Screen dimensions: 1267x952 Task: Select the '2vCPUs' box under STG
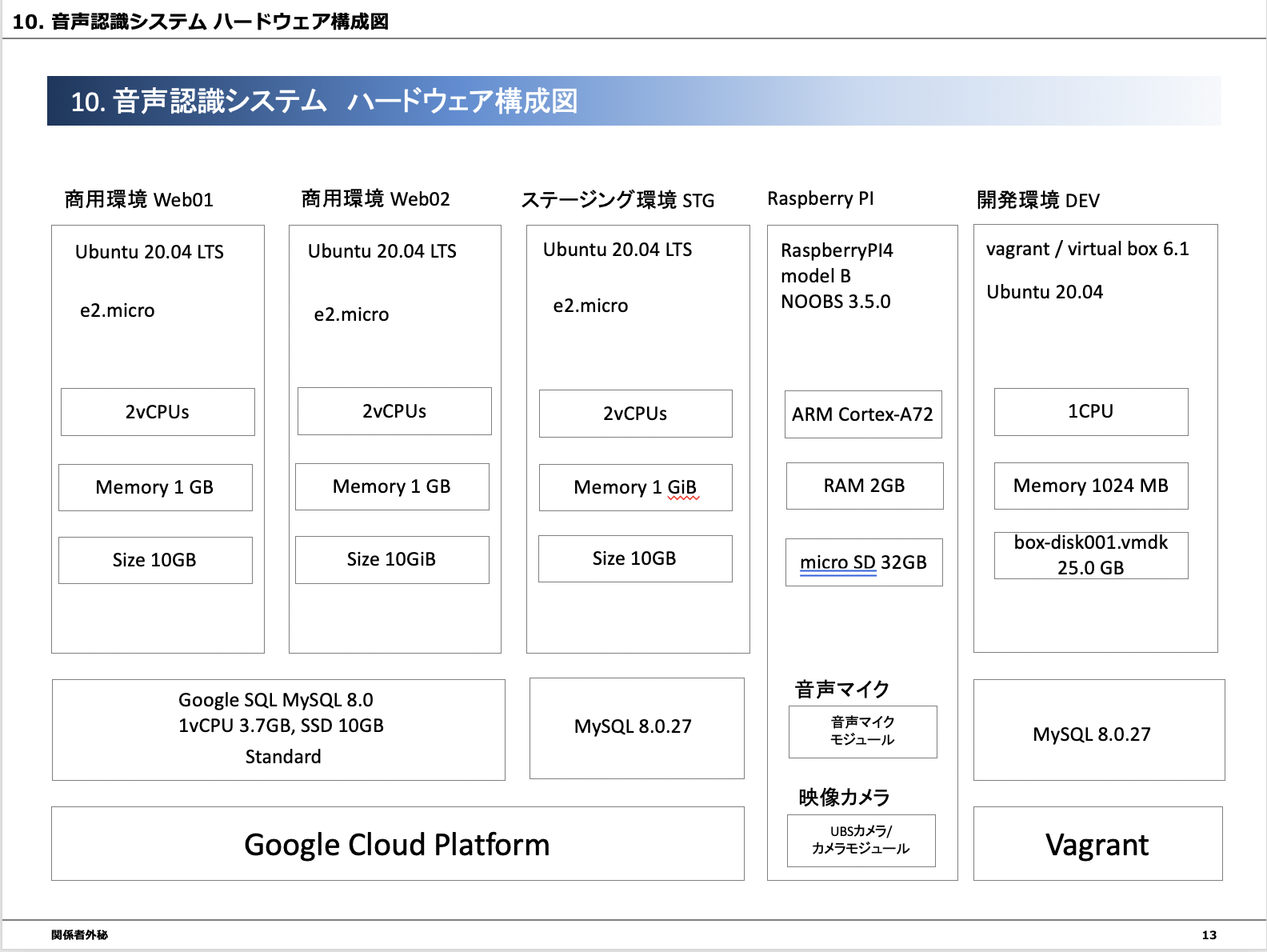pos(635,414)
